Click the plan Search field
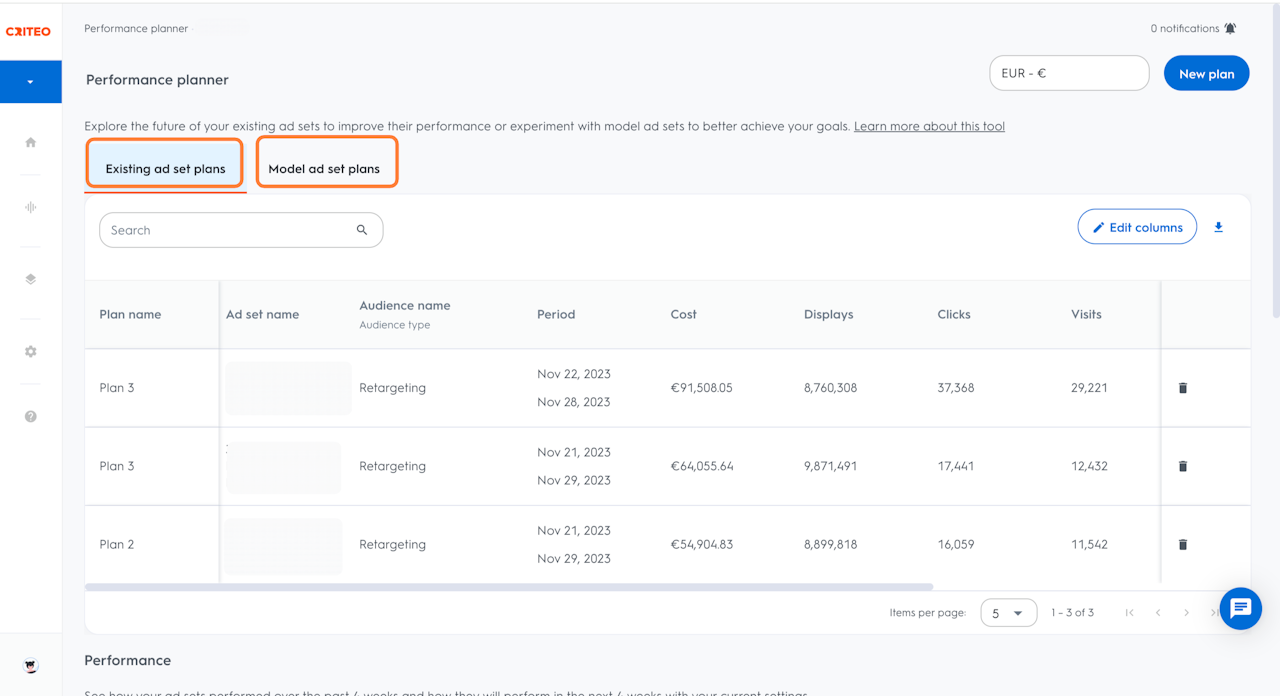 232,230
